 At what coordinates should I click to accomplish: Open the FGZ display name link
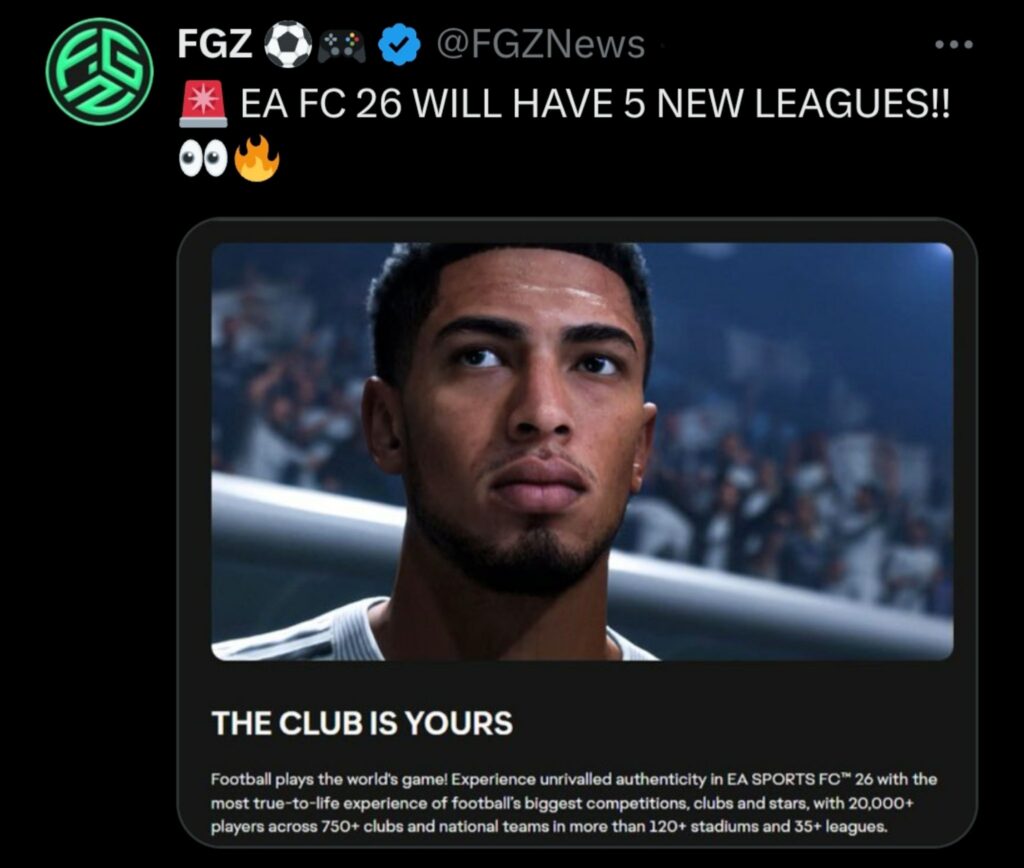coord(215,44)
